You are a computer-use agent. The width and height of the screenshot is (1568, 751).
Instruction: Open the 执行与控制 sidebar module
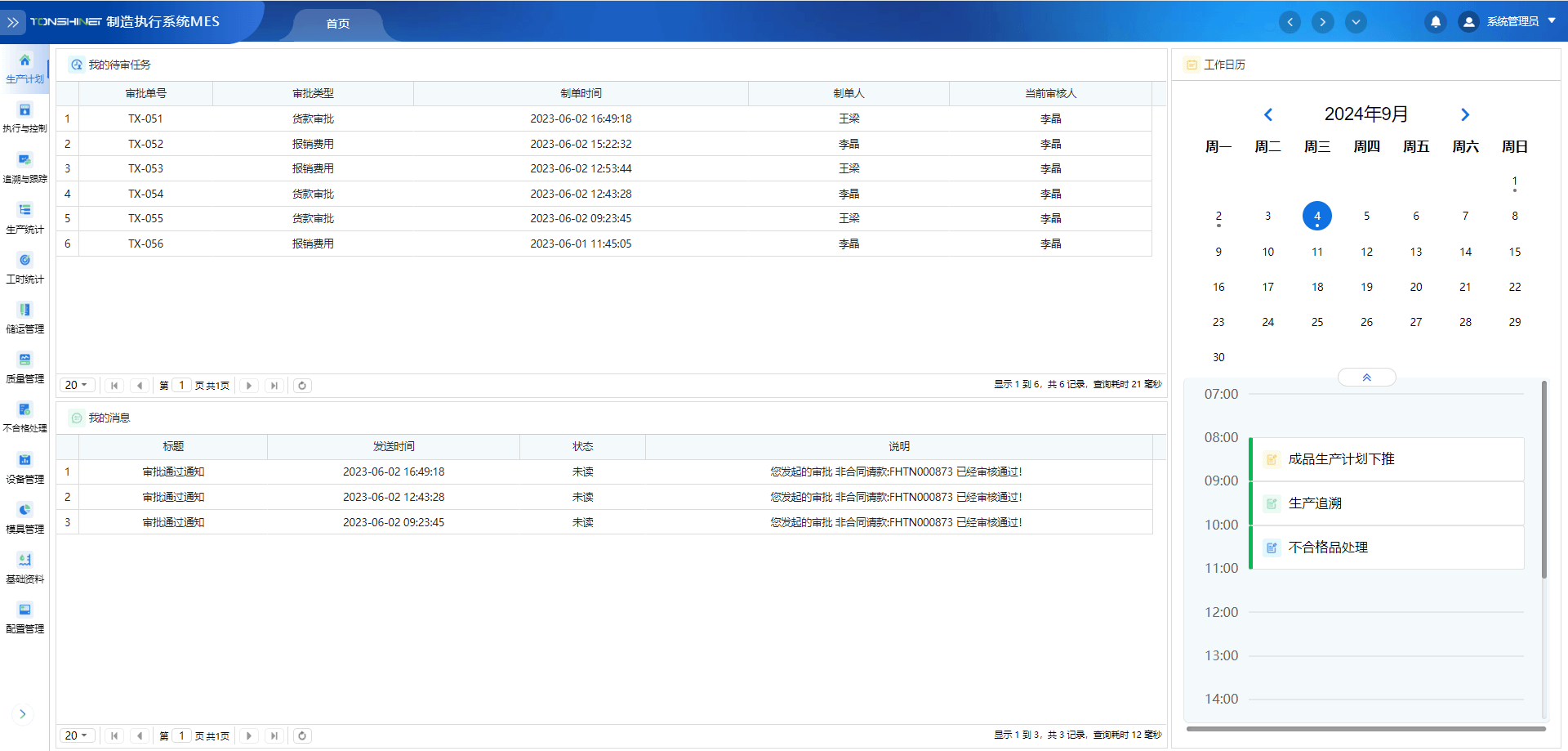[24, 118]
